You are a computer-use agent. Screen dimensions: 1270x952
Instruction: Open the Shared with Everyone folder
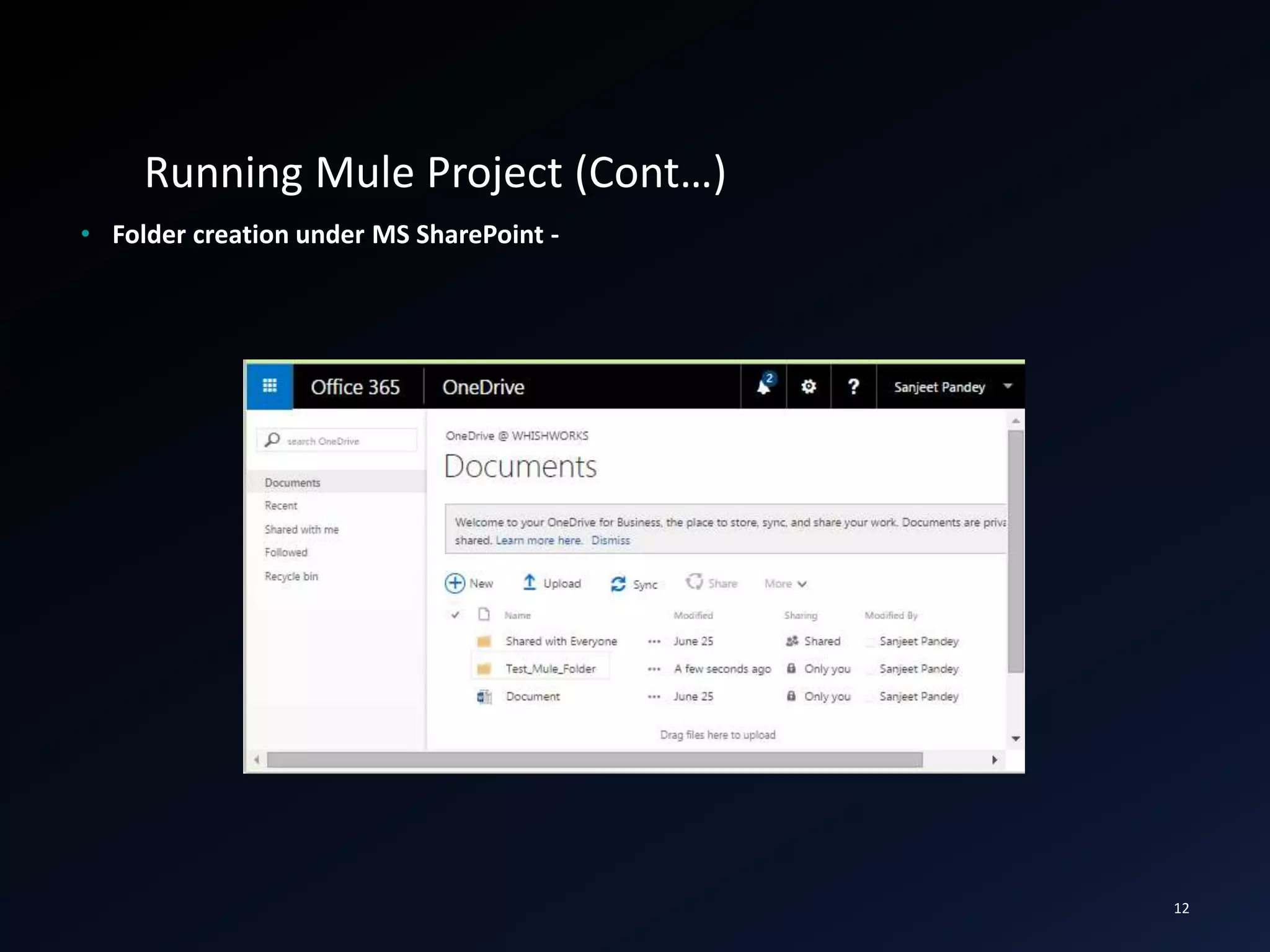tap(561, 641)
